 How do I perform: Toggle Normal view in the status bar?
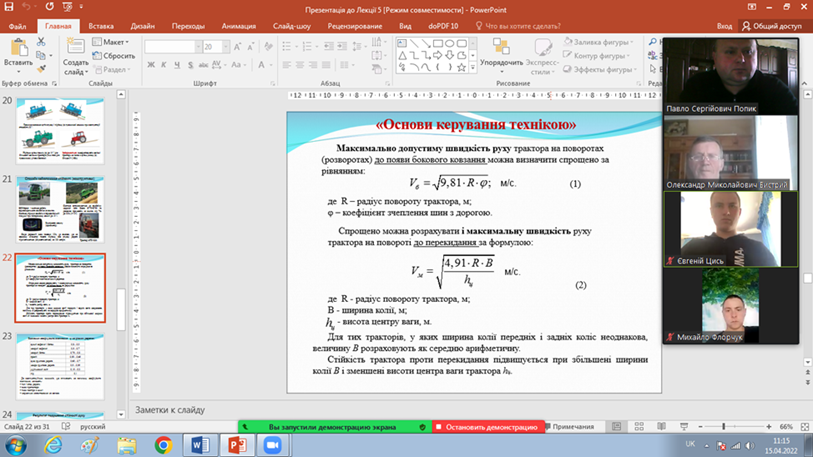tap(616, 426)
